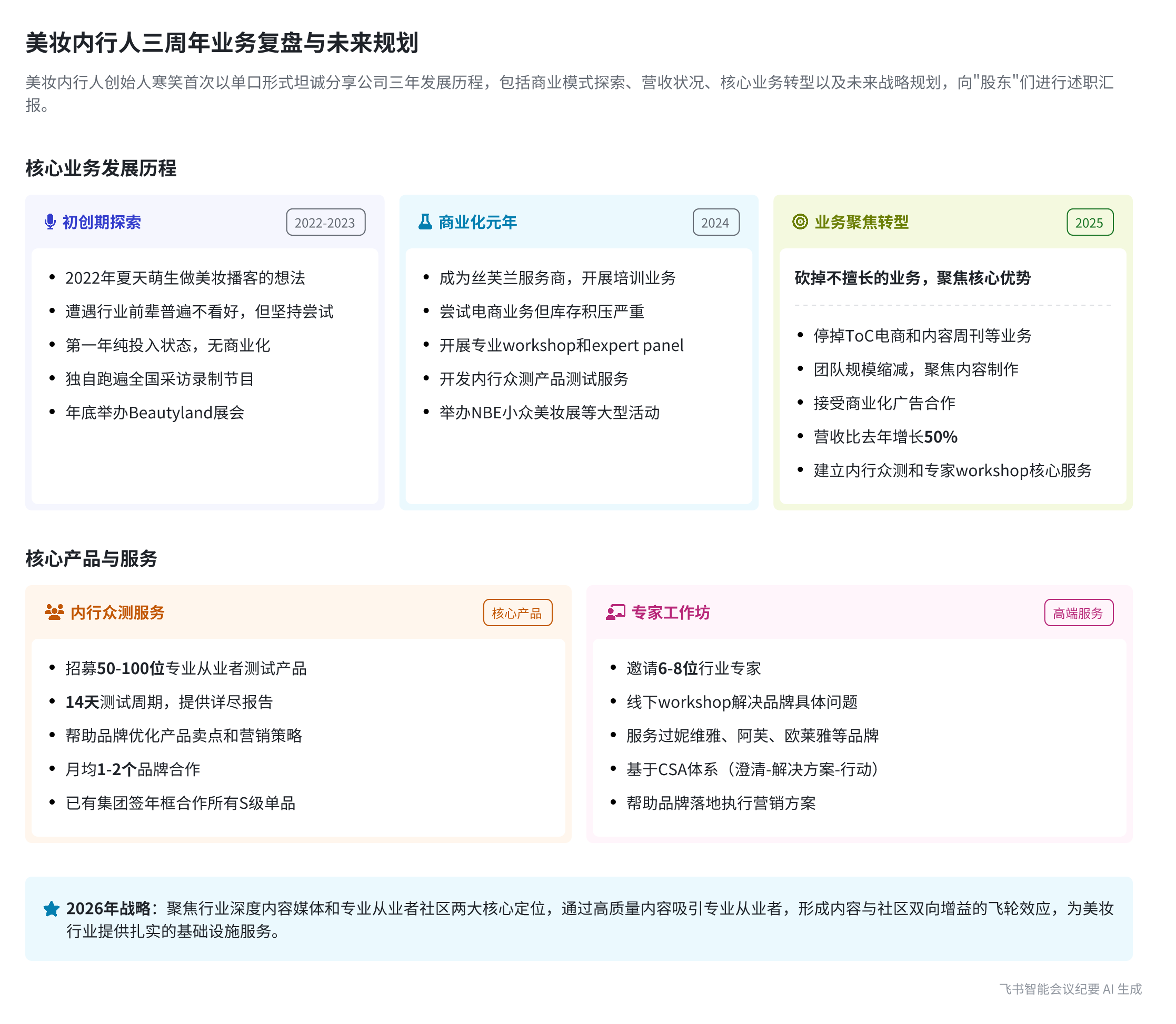Screen dimensions: 1176x1024
Task: Click the flask icon beside 商业化元年
Action: 425,222
